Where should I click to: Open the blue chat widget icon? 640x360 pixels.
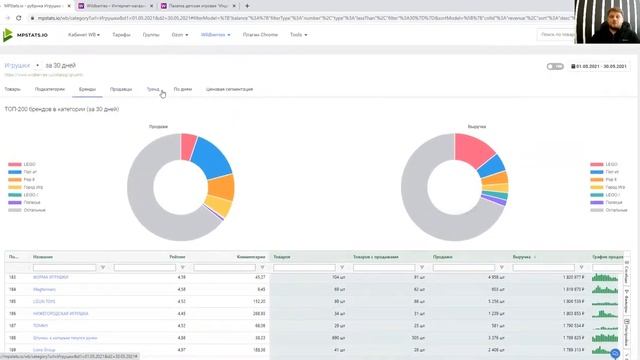(615, 353)
